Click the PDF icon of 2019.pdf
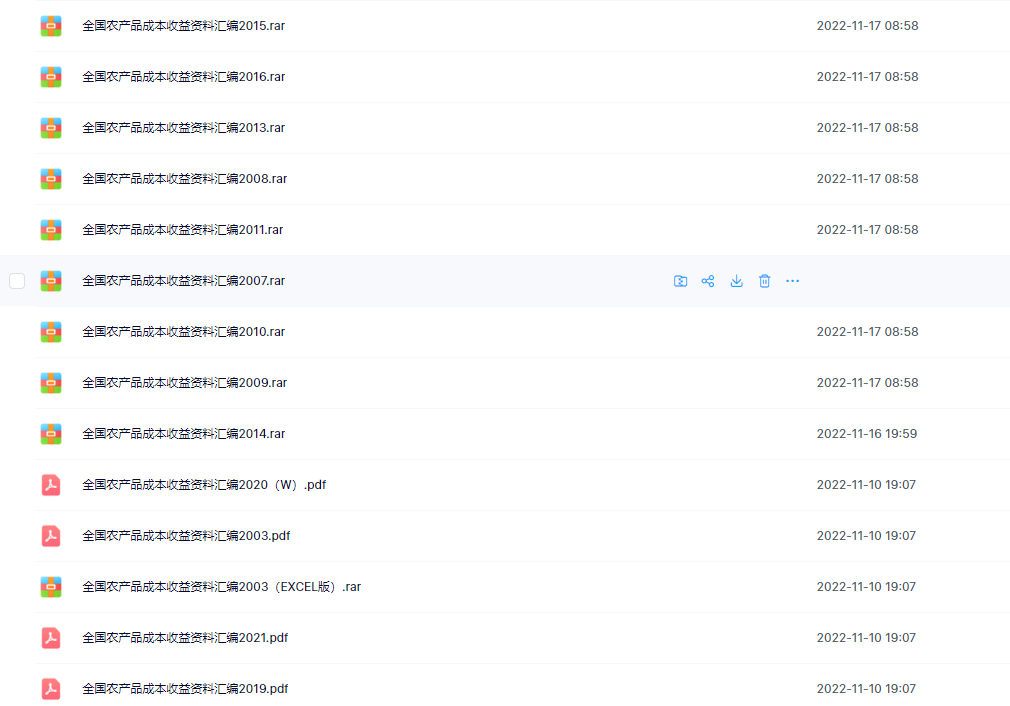 click(x=51, y=689)
